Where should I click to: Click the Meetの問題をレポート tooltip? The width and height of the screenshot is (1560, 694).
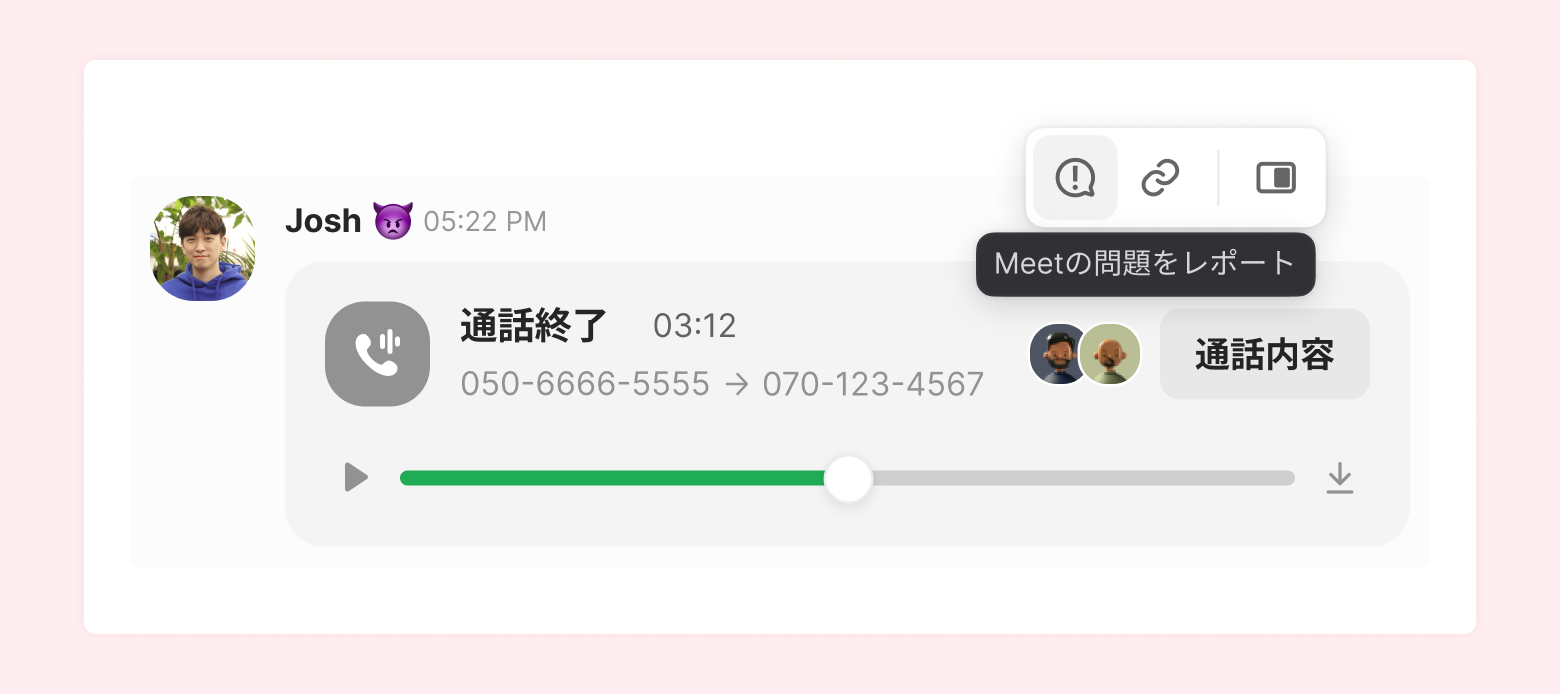click(x=1145, y=264)
